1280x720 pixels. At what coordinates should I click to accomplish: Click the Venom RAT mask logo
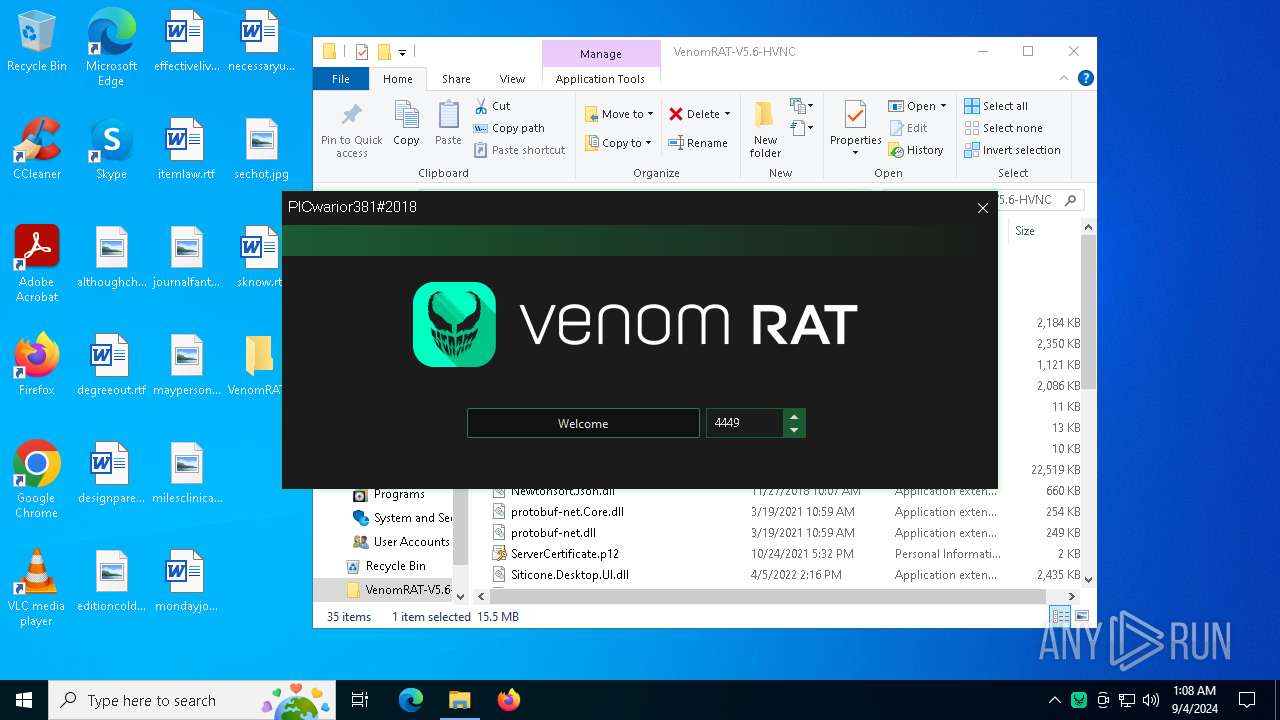coord(454,324)
